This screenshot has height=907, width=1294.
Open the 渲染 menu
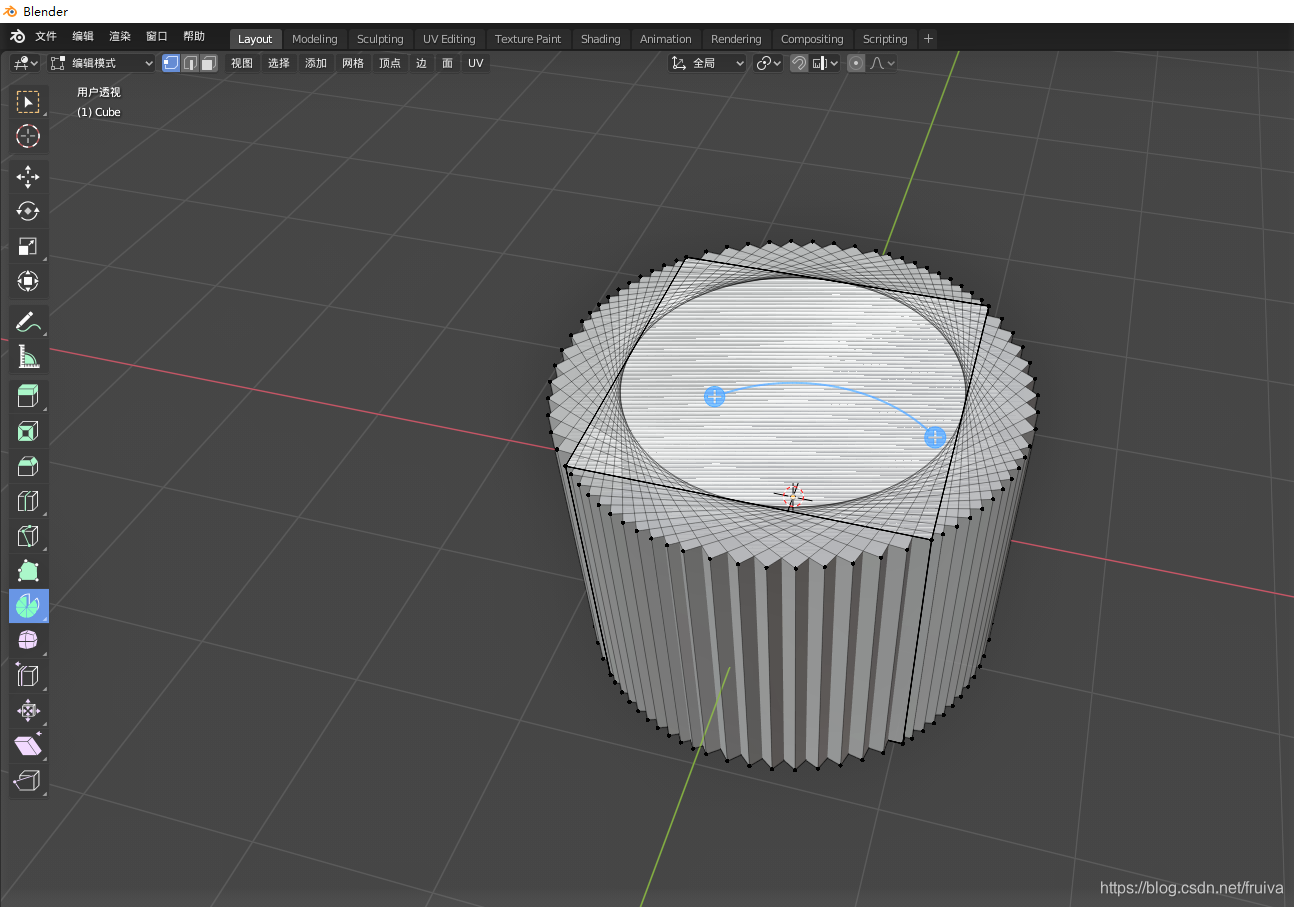click(x=120, y=36)
